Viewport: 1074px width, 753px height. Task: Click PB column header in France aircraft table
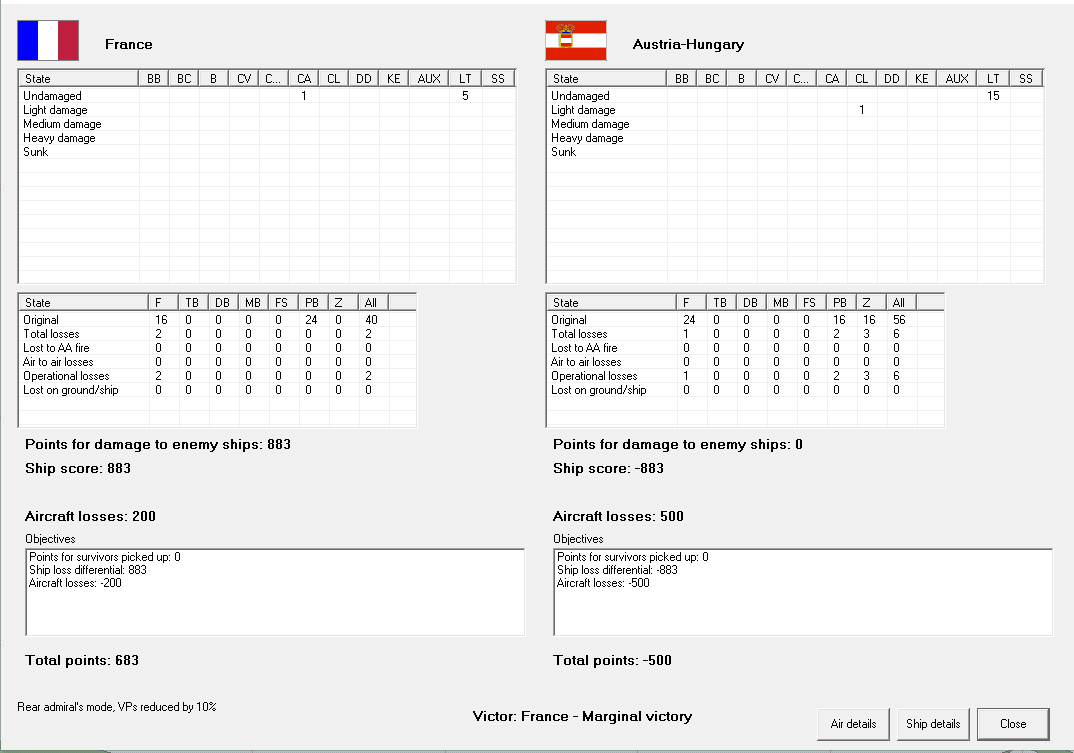click(309, 302)
